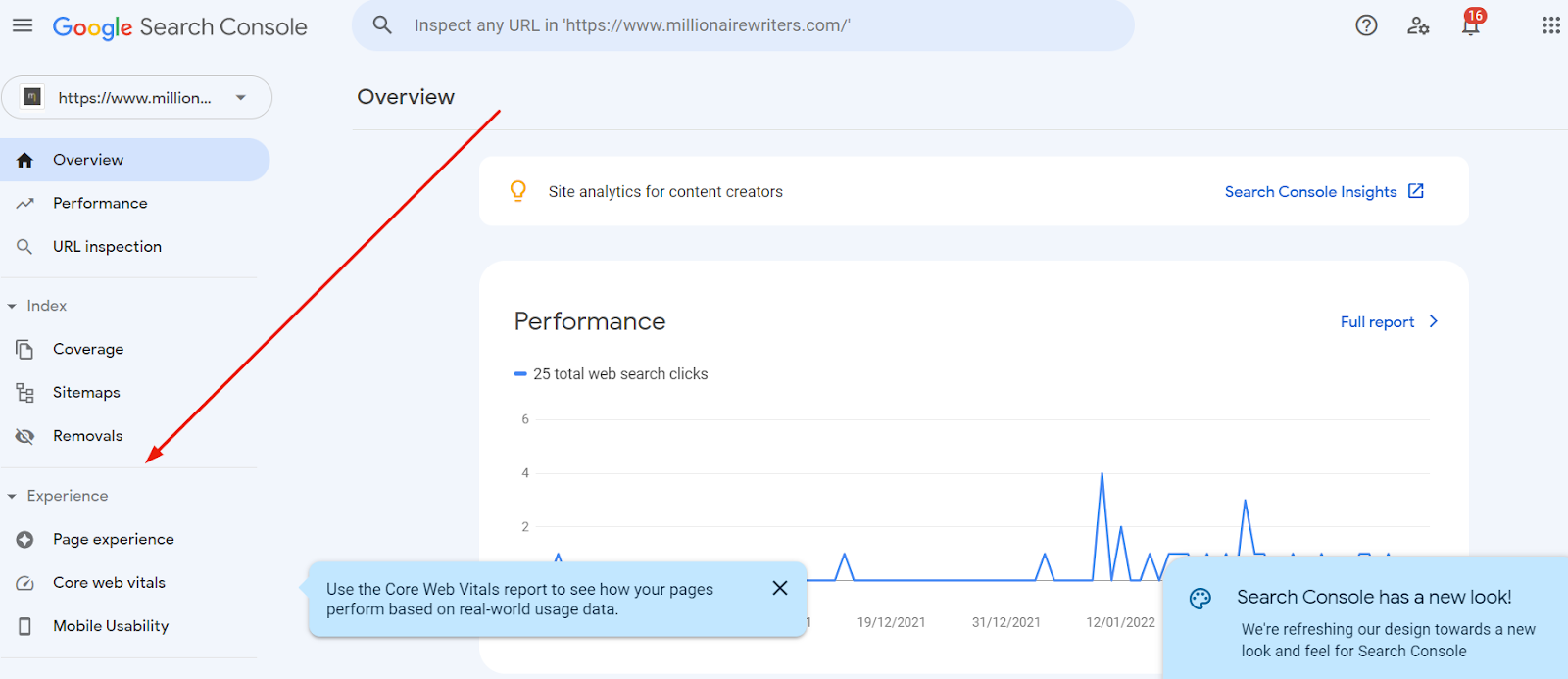Click the Mobile Usability phone icon
1568x679 pixels.
tap(25, 626)
